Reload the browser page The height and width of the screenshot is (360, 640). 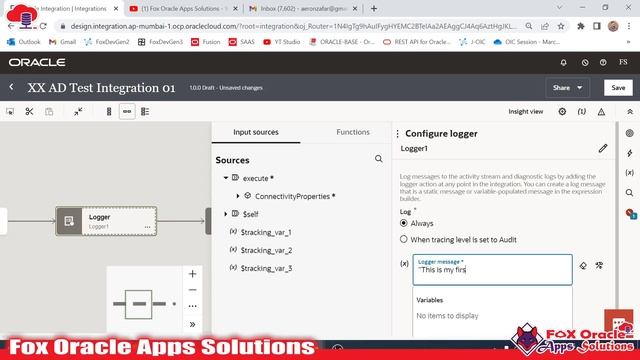coord(43,26)
